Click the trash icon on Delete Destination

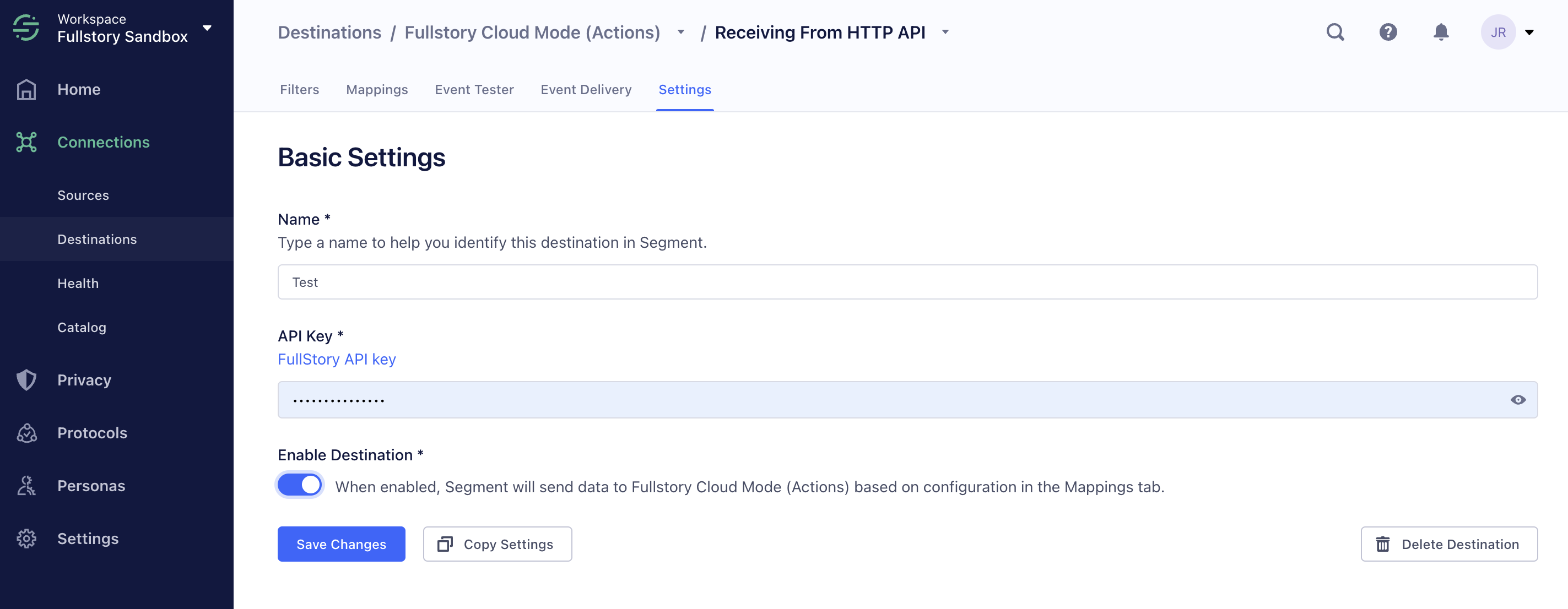pyautogui.click(x=1383, y=545)
